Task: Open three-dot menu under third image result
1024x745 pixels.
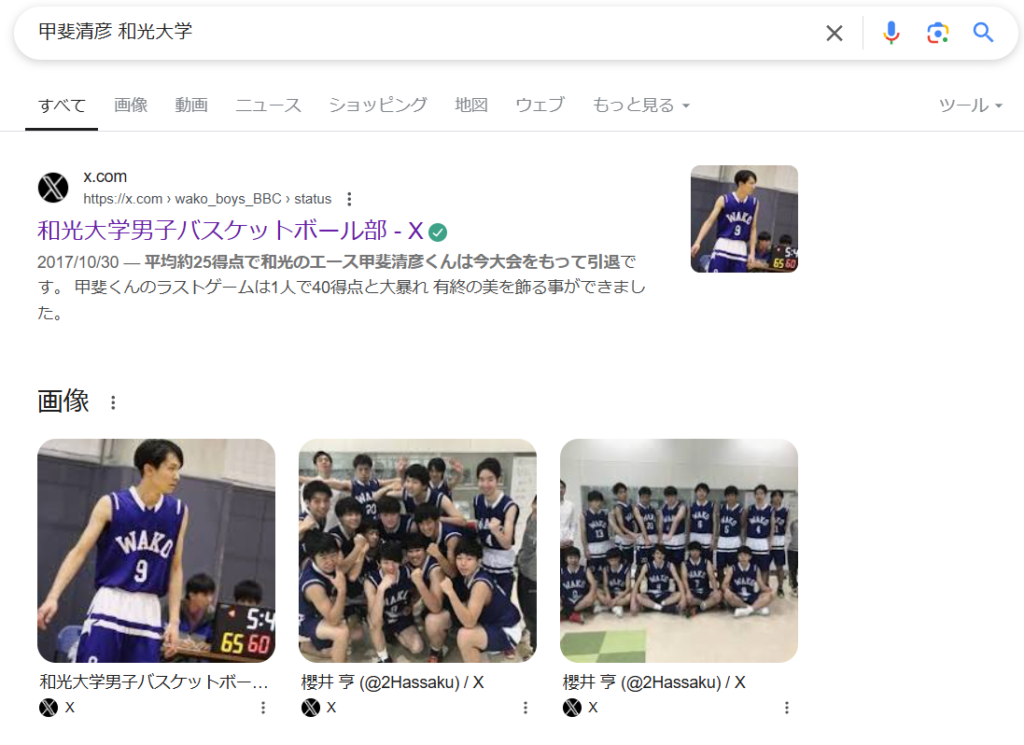Action: point(787,708)
